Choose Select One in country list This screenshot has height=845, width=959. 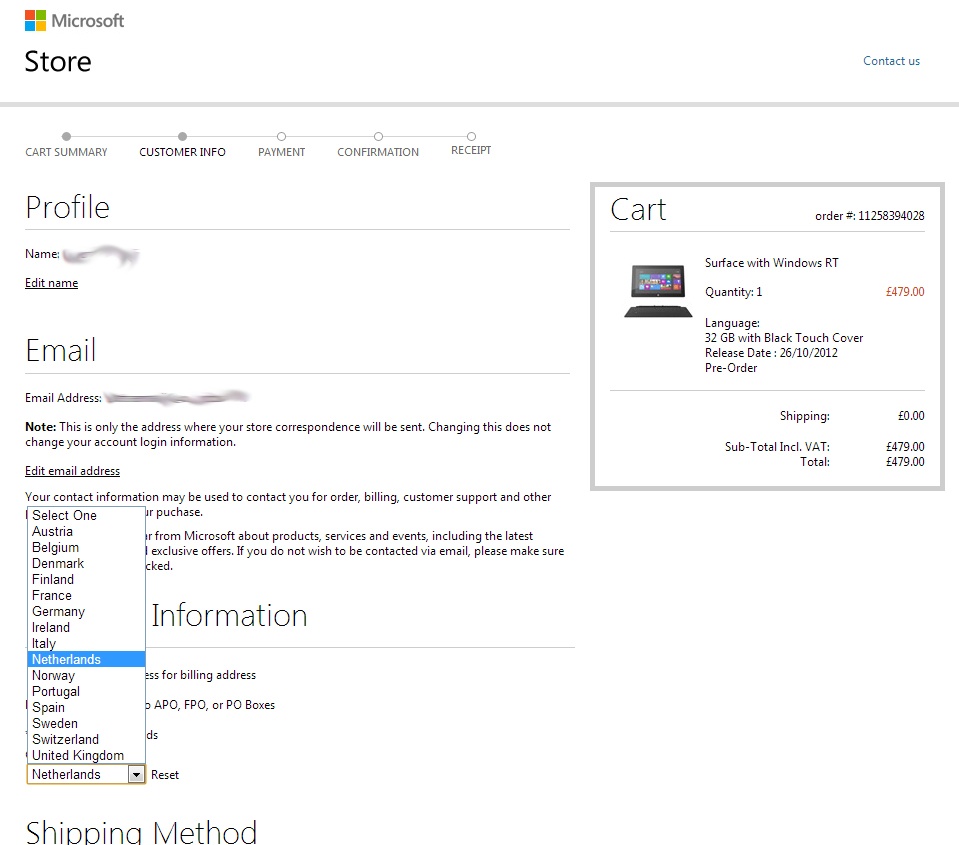[86, 515]
